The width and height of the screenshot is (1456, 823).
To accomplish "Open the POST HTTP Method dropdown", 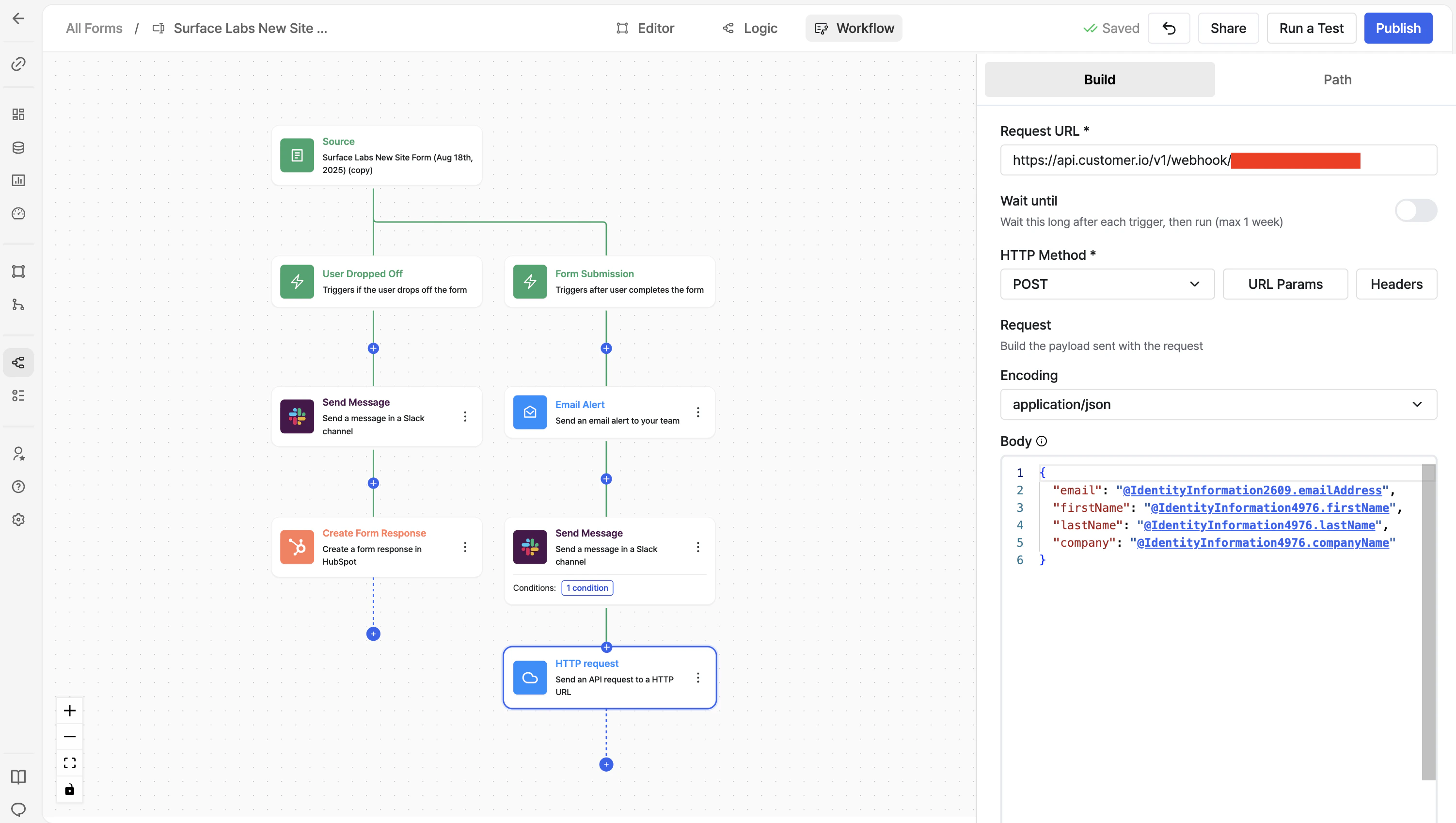I will pos(1107,285).
